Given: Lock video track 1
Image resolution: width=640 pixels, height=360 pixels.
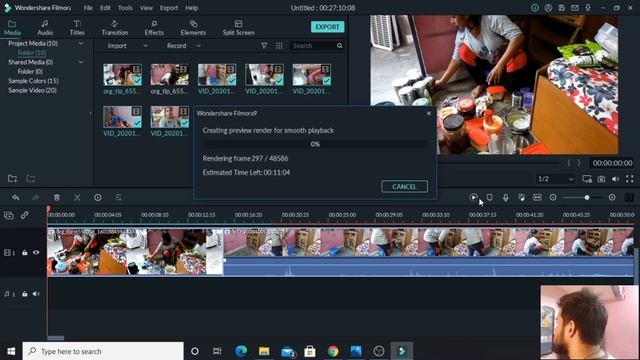Looking at the screenshot, I should [x=24, y=253].
